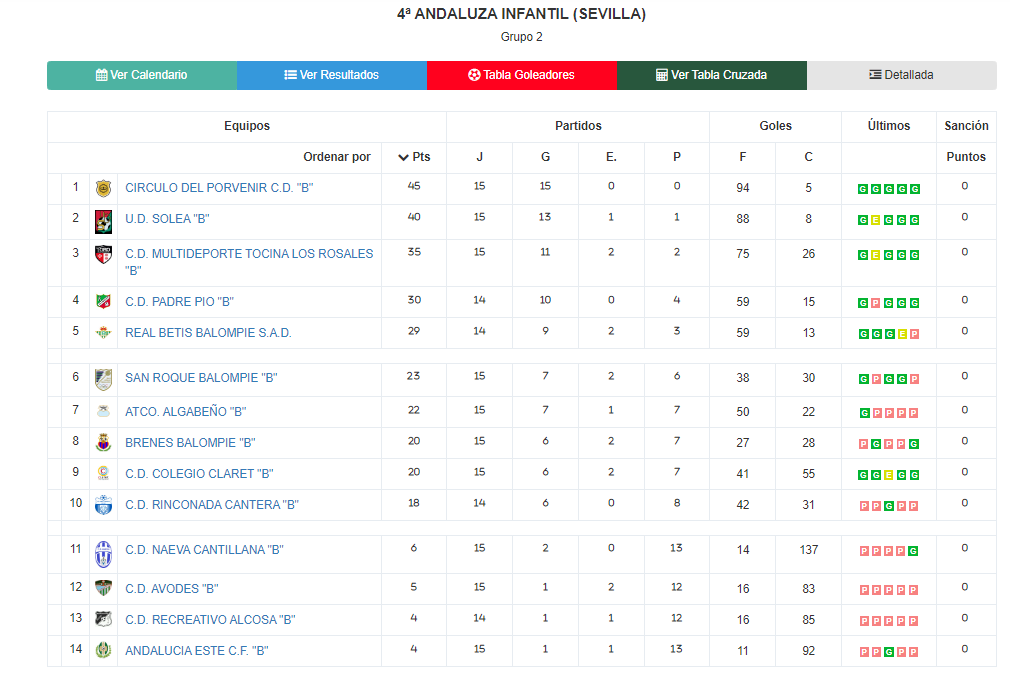
Task: Click the G column header
Action: [546, 157]
